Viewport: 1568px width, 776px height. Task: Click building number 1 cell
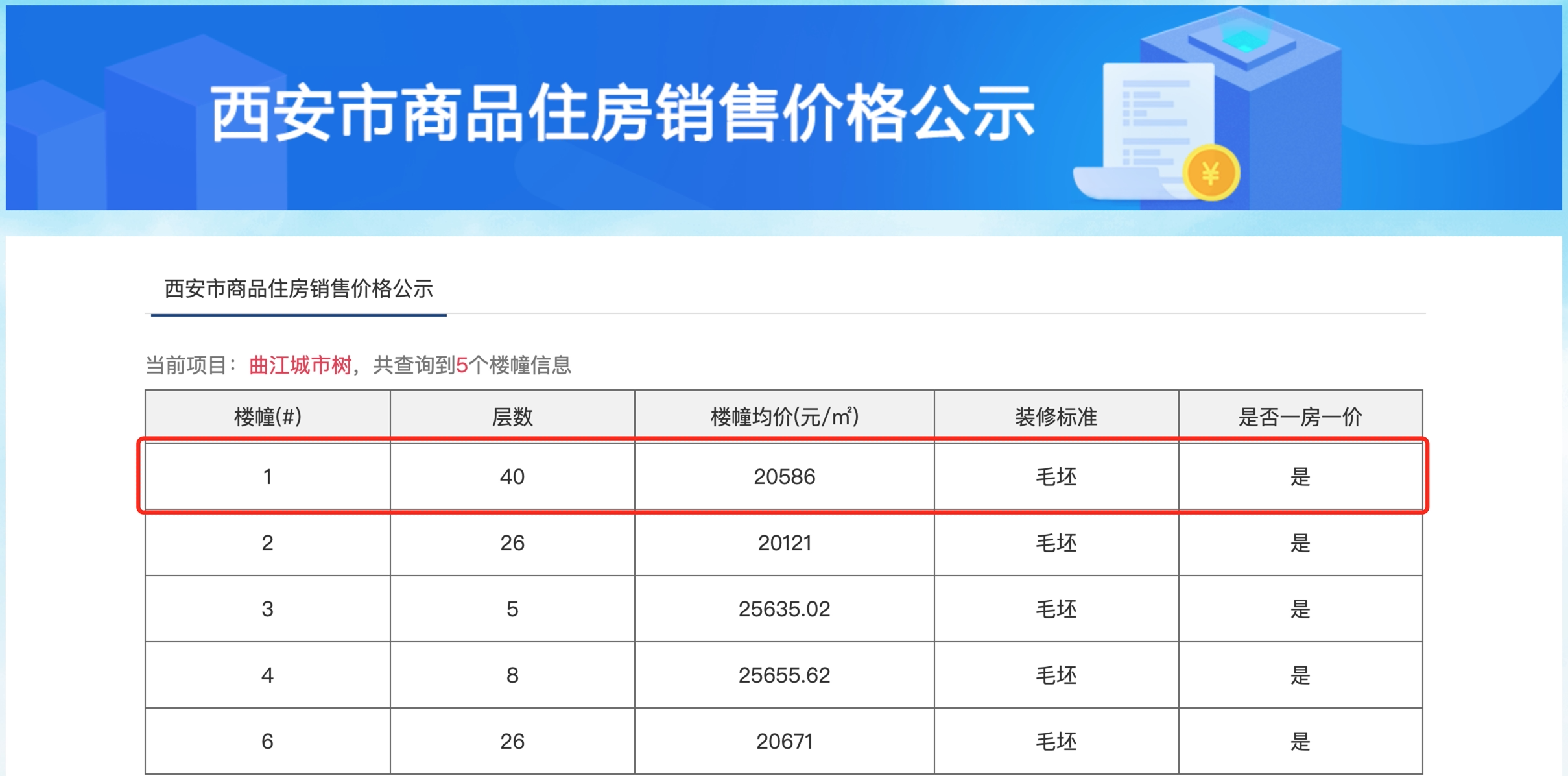click(268, 477)
